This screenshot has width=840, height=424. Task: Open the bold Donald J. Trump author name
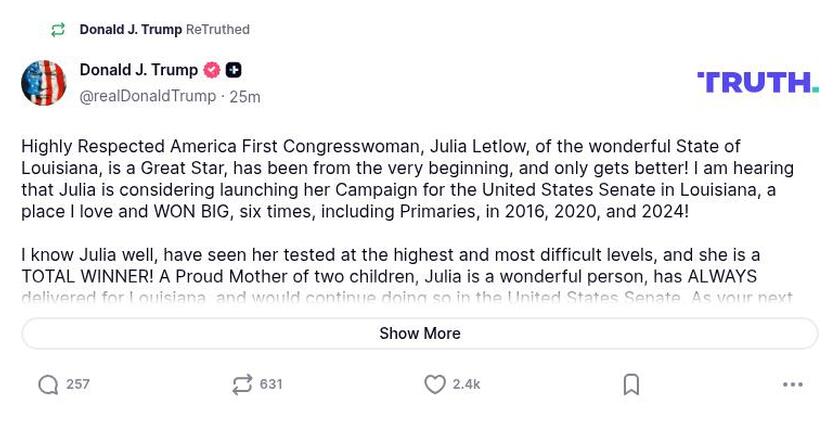[x=138, y=70]
